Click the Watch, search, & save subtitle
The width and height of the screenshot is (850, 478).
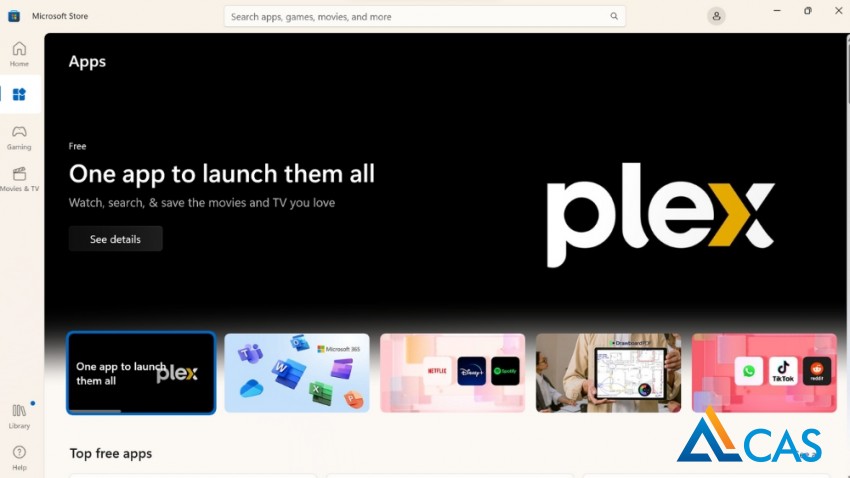[x=202, y=203]
